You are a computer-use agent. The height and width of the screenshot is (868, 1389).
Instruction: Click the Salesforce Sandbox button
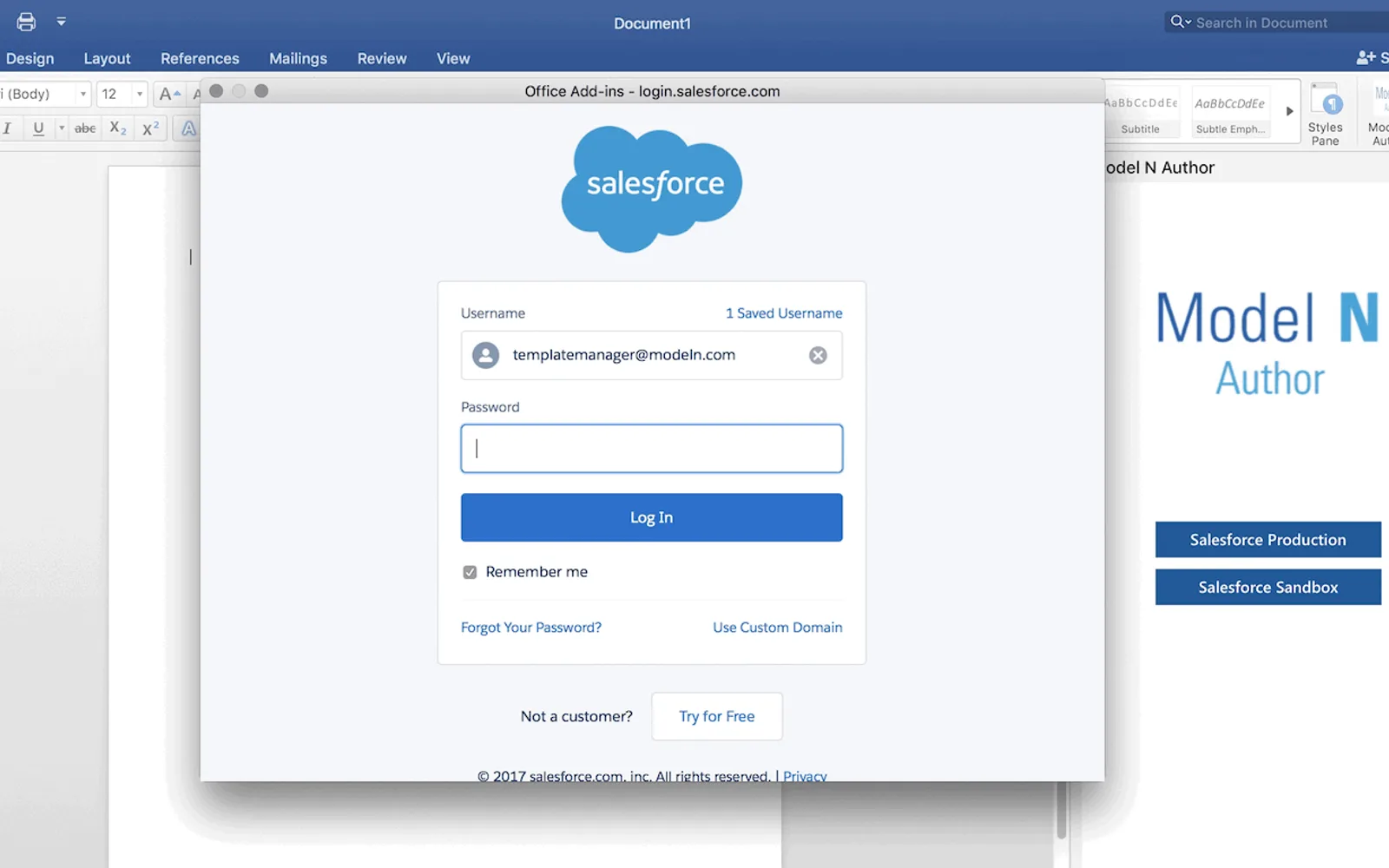[x=1268, y=588]
